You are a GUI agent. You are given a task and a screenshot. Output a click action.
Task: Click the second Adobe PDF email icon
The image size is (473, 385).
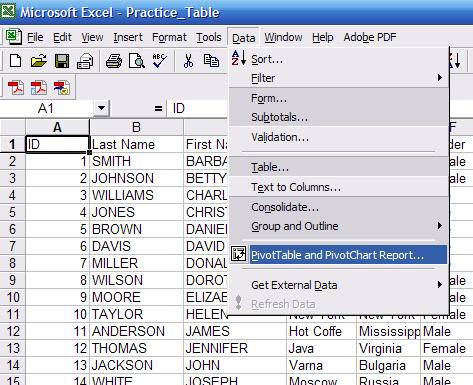39,88
